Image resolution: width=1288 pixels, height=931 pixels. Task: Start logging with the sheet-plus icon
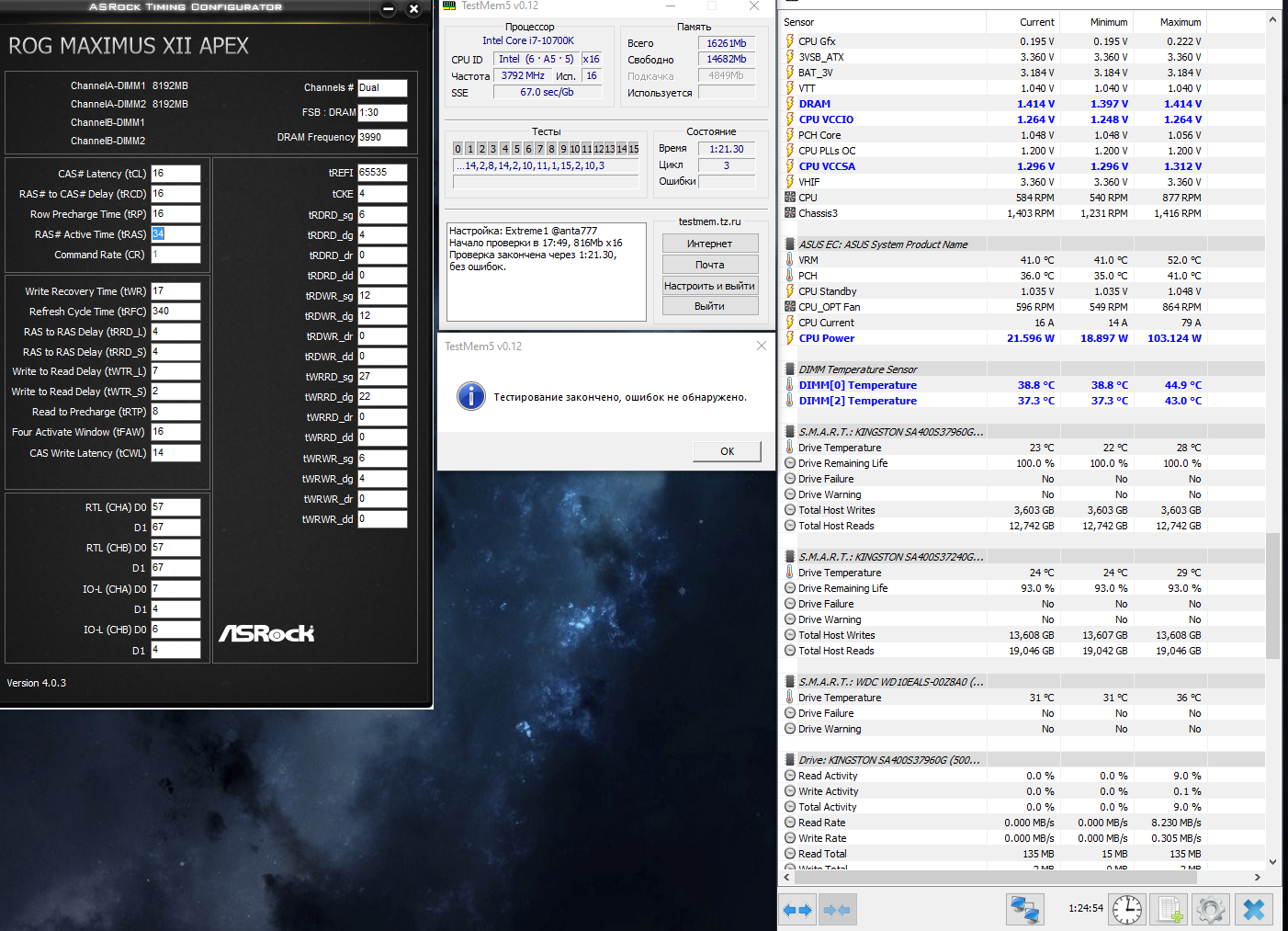coord(1170,910)
